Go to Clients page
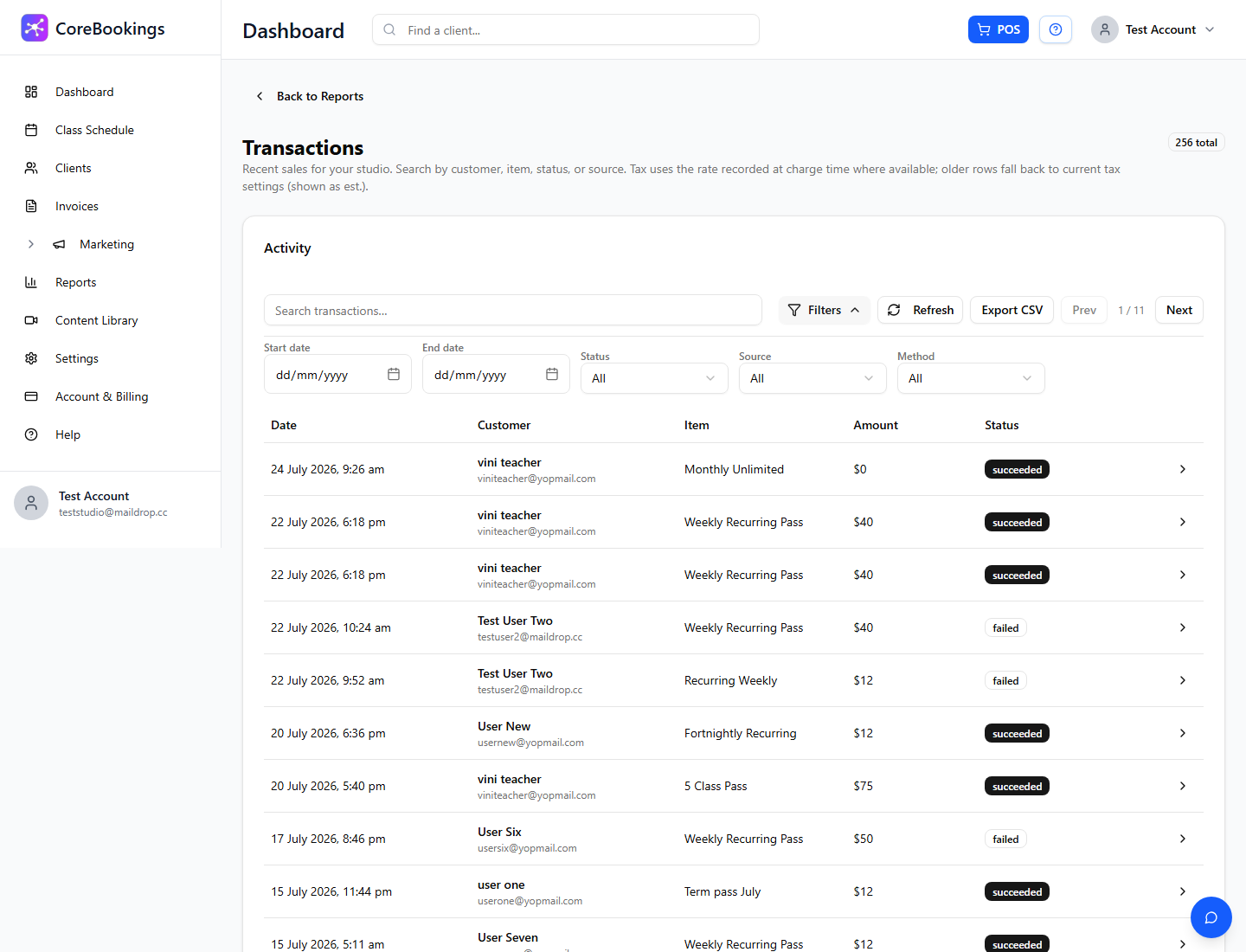This screenshot has height=952, width=1246. point(73,168)
